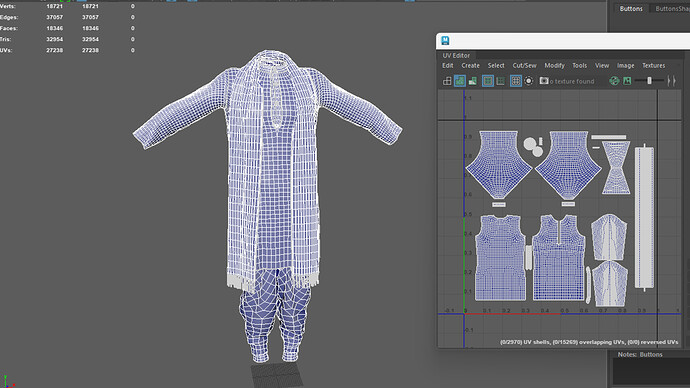Open the Textures menu in UV Editor

pyautogui.click(x=653, y=66)
